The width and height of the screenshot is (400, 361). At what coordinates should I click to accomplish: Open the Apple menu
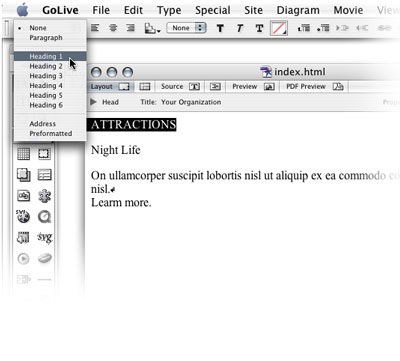(x=23, y=10)
